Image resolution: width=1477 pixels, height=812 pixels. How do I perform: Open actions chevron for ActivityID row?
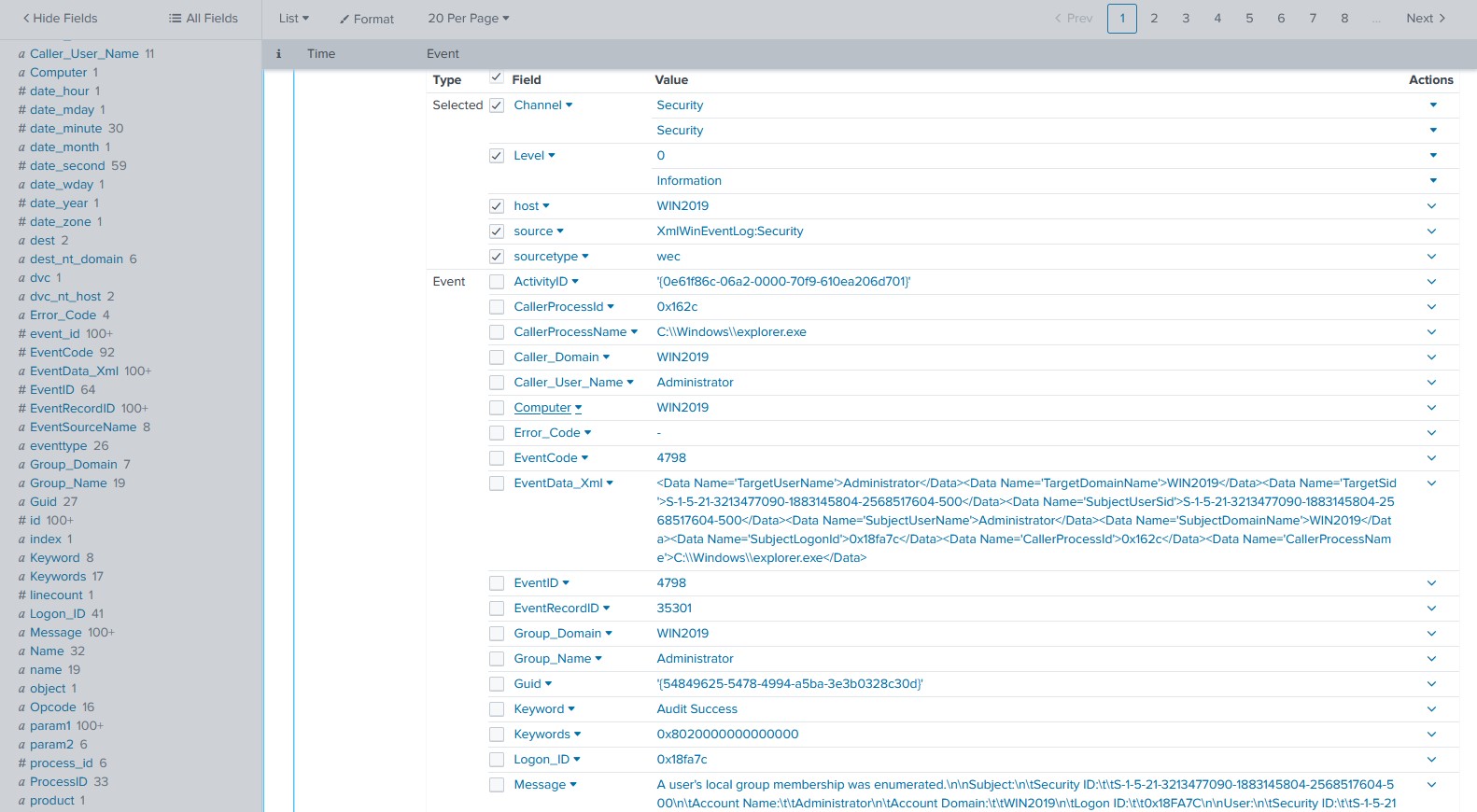(1432, 282)
